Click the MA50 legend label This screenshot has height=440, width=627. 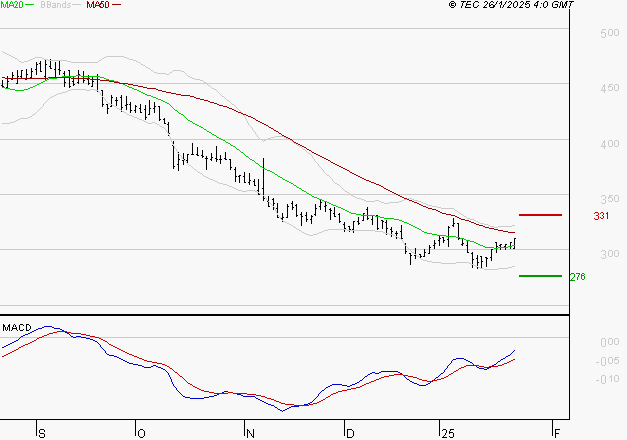pos(98,5)
